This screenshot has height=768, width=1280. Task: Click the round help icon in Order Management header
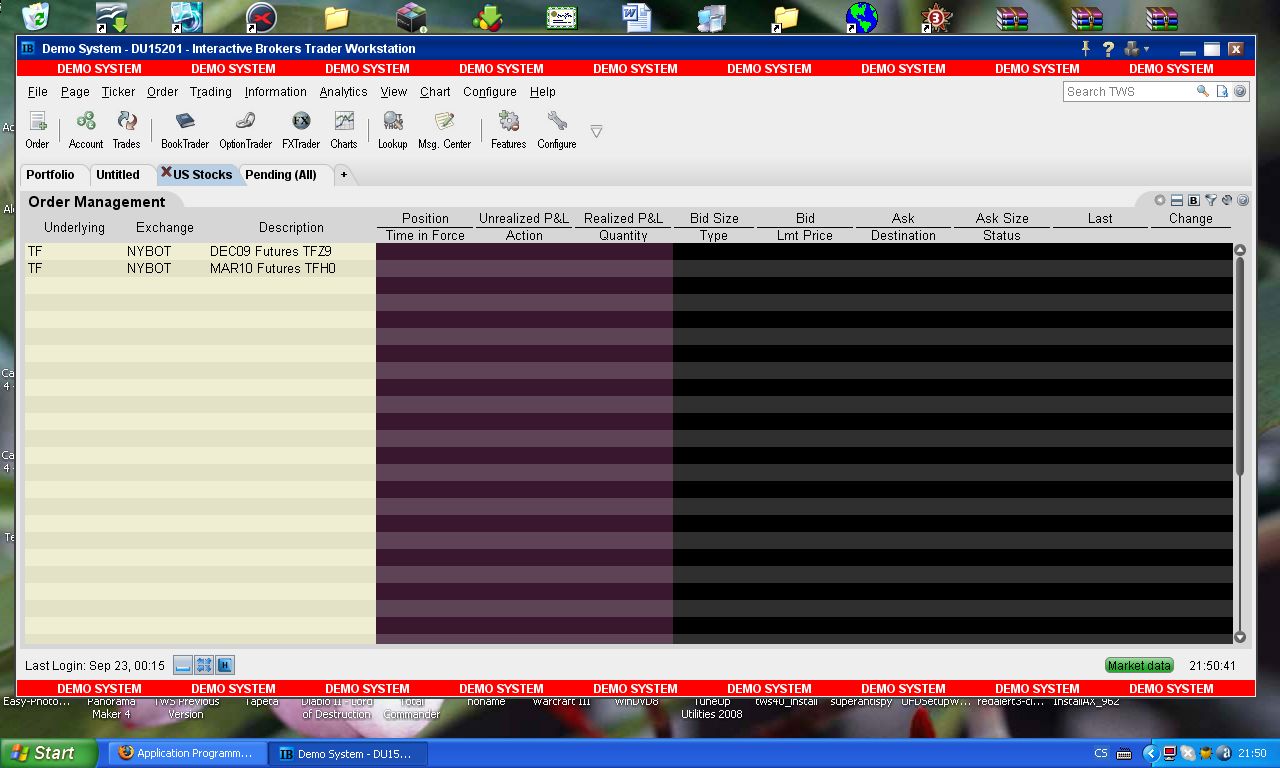click(x=1243, y=200)
